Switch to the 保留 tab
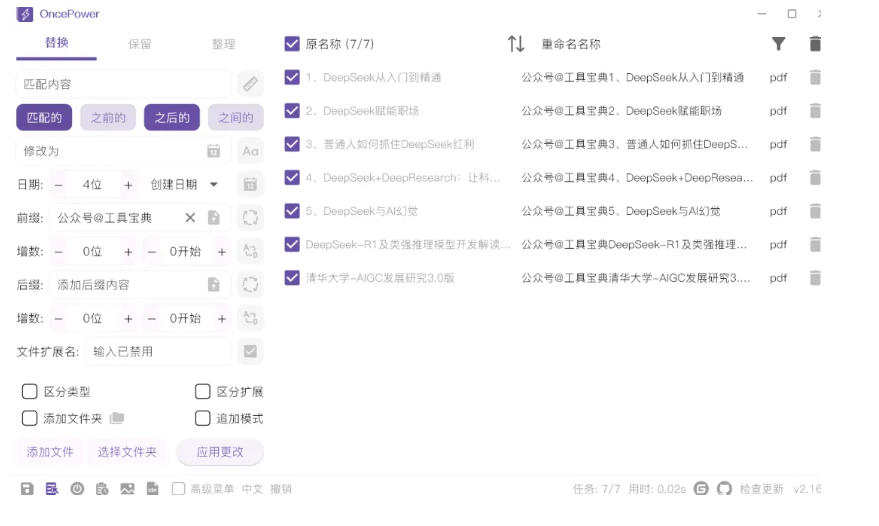Viewport: 879px width, 526px height. click(x=140, y=44)
